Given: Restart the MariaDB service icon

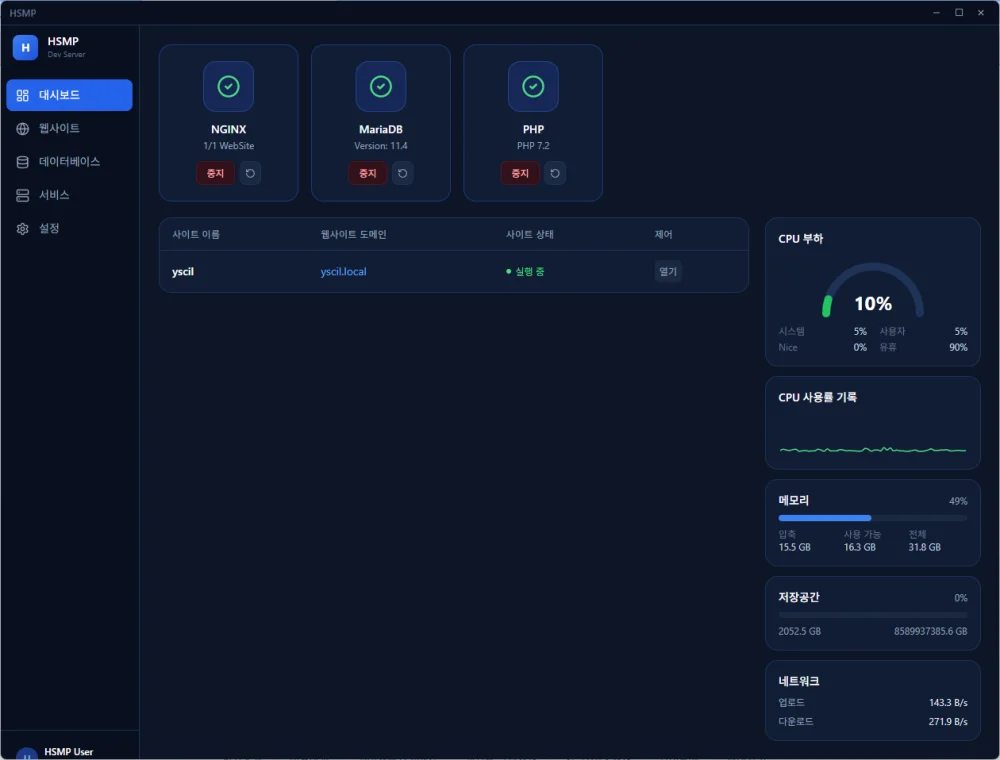Looking at the screenshot, I should click(402, 173).
